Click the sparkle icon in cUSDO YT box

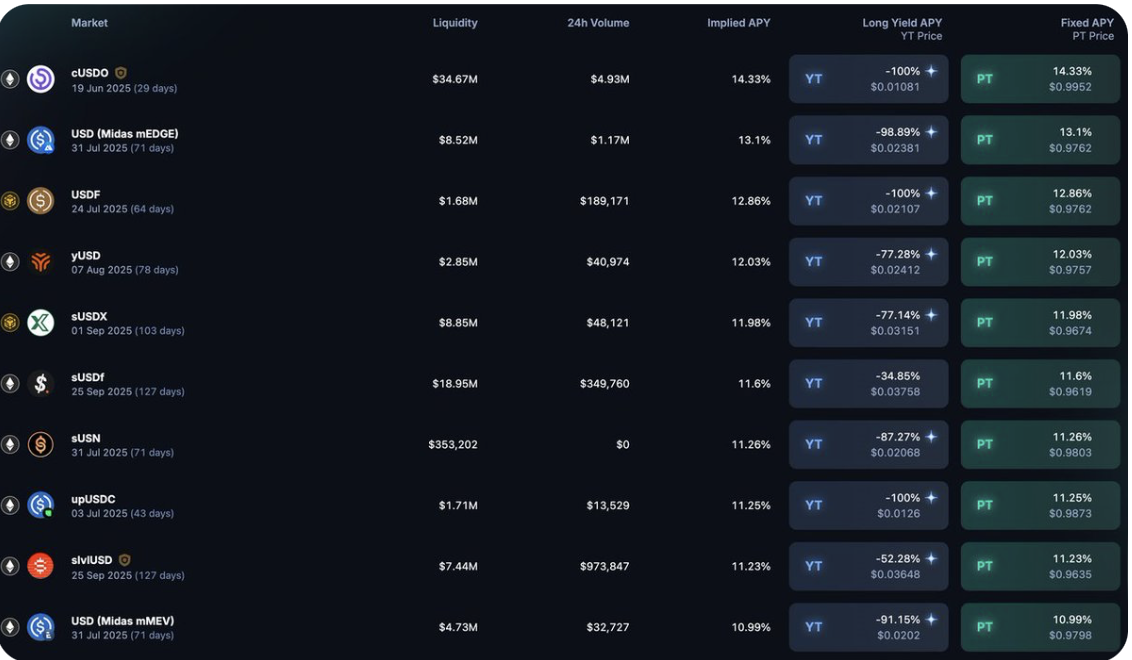(x=931, y=71)
